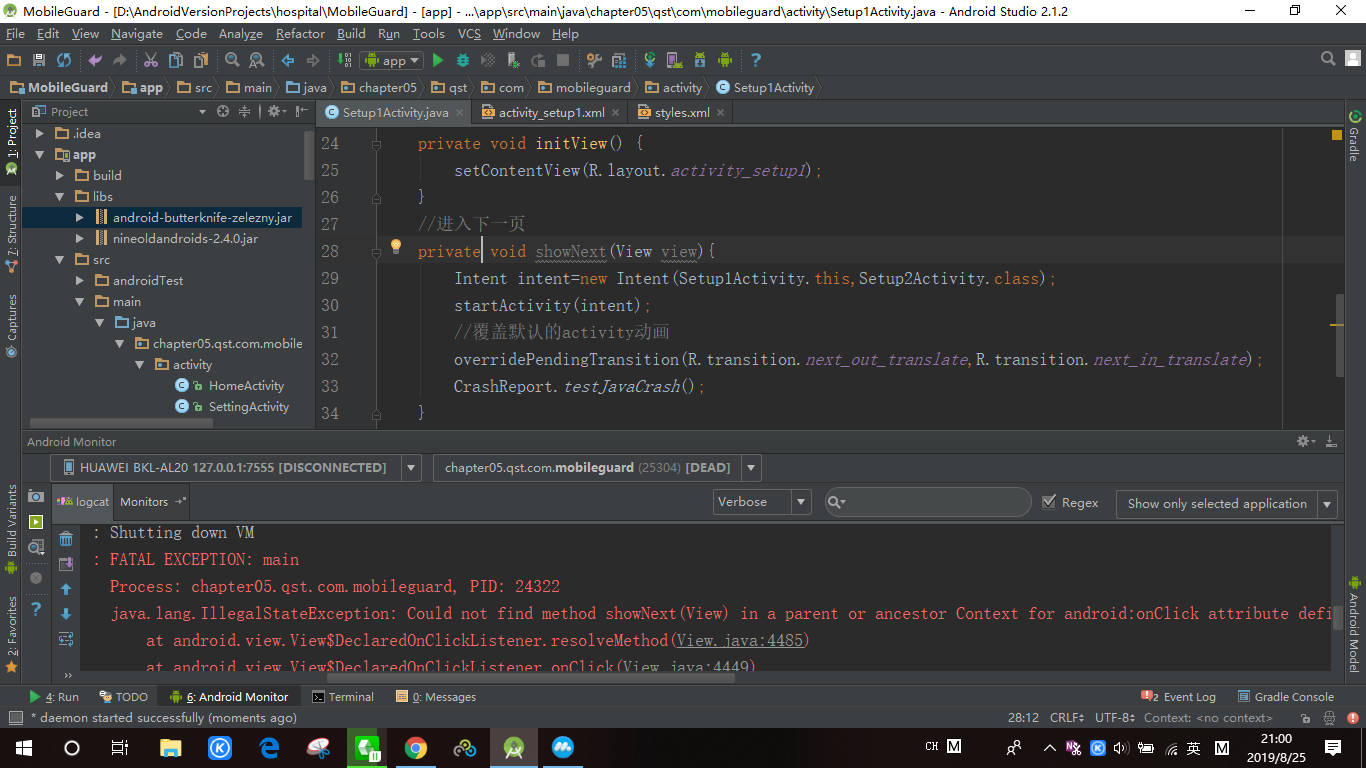Take screenshot with camera icon in Android Monitor

(36, 496)
